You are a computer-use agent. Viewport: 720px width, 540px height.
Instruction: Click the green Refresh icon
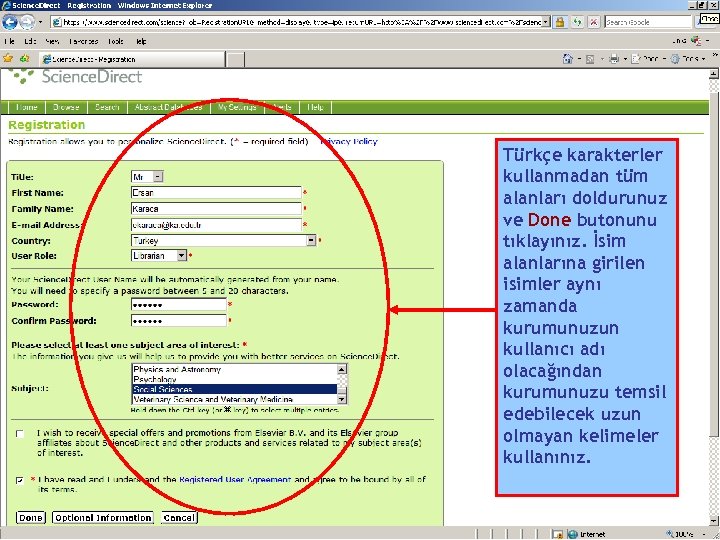[577, 22]
